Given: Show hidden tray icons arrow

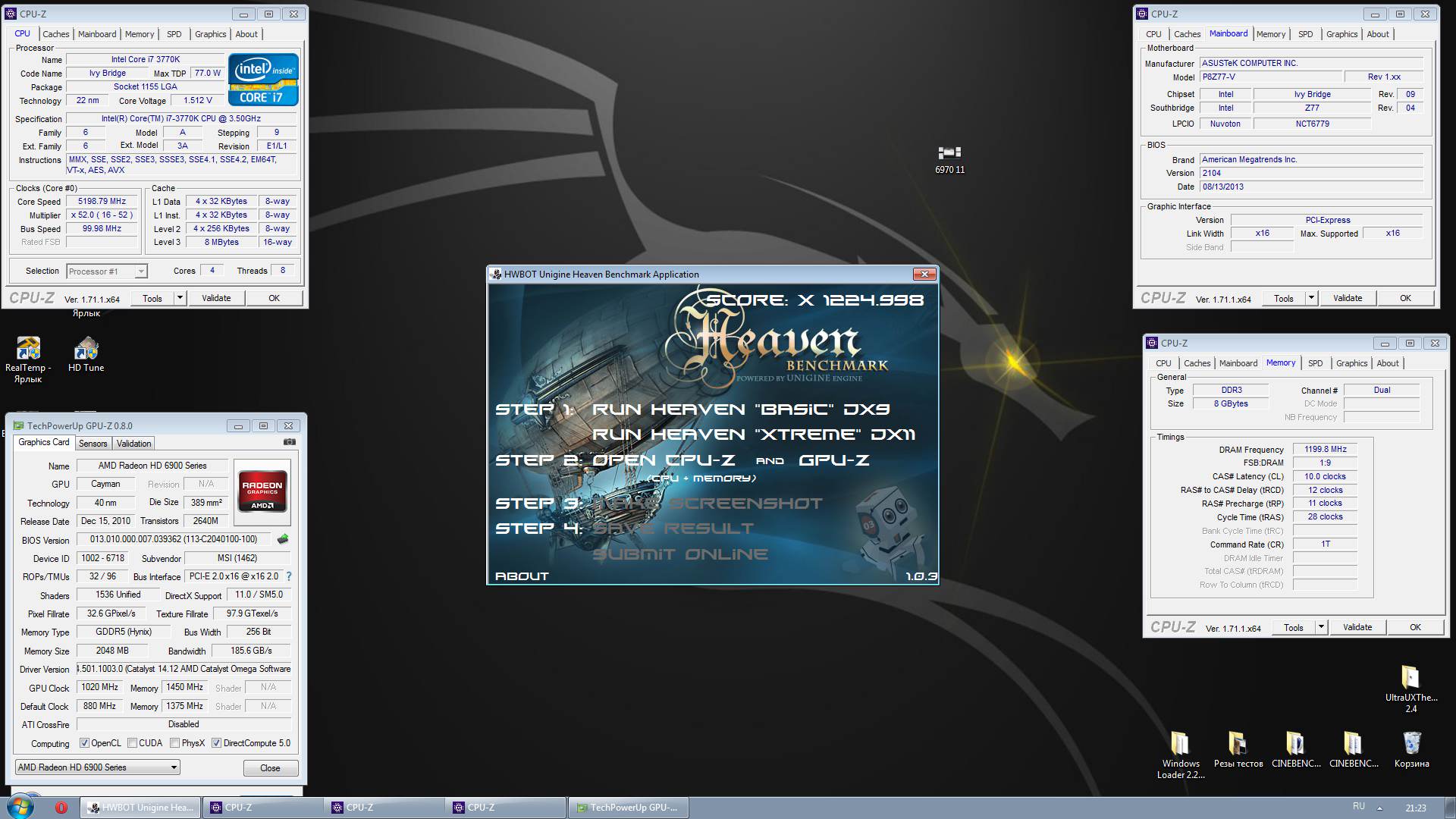Looking at the screenshot, I should (1379, 808).
